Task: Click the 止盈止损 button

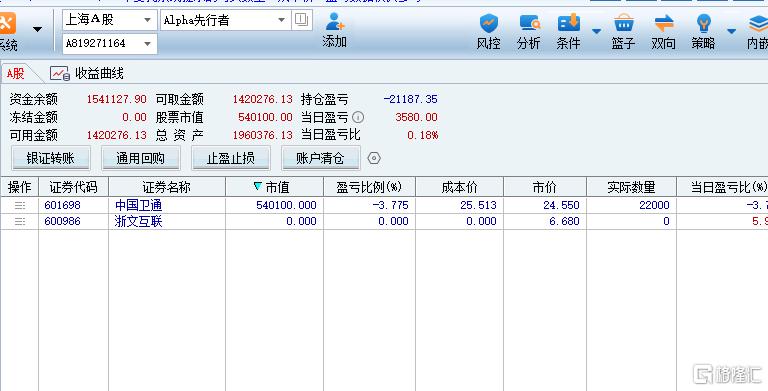Action: coord(231,158)
